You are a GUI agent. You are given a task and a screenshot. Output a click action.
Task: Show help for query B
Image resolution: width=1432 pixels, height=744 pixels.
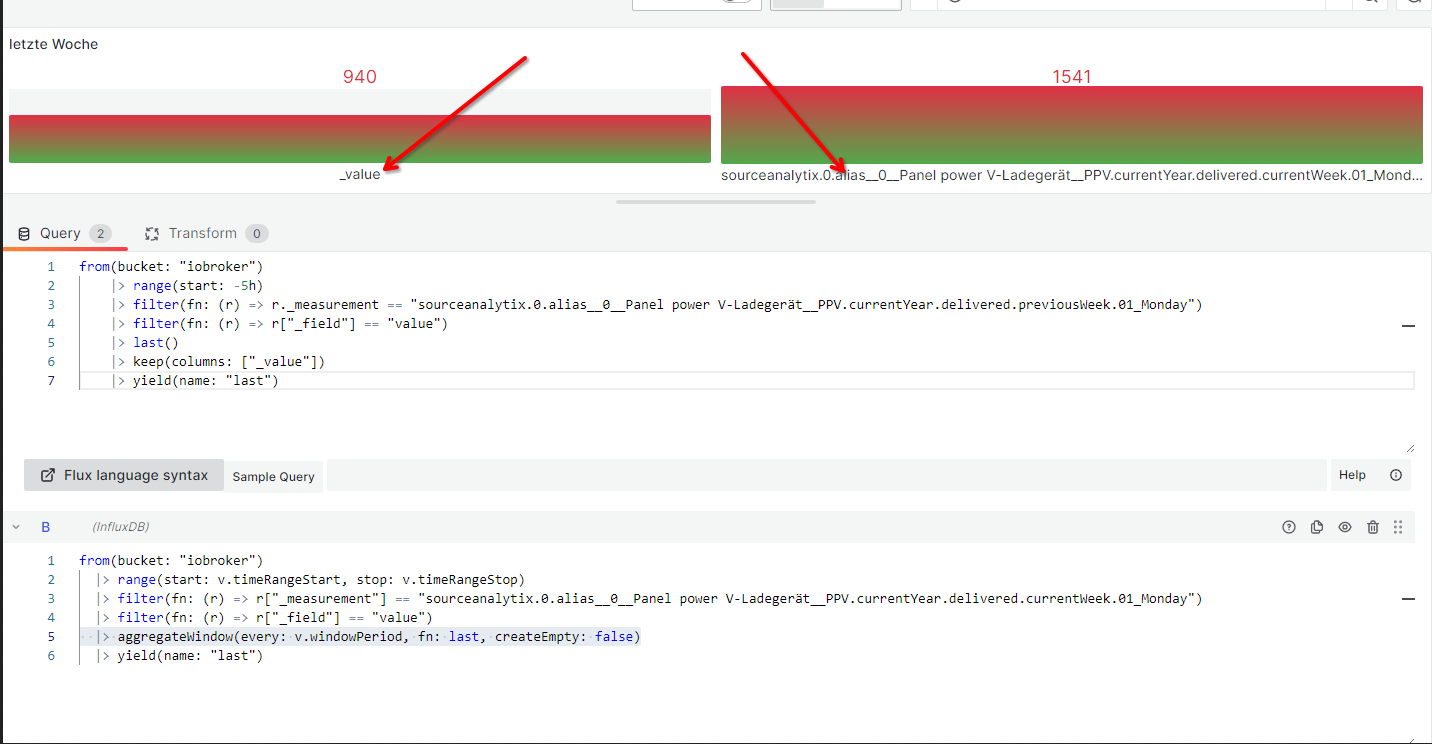tap(1289, 527)
